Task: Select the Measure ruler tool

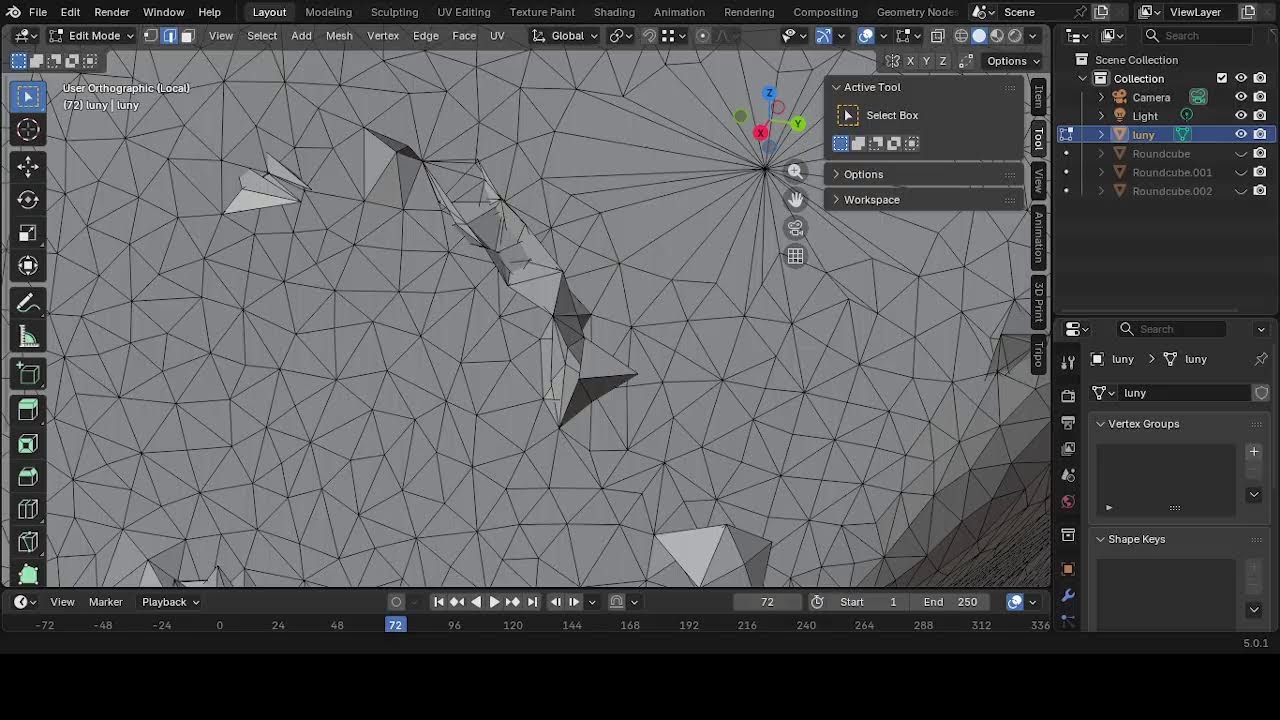Action: pos(28,337)
